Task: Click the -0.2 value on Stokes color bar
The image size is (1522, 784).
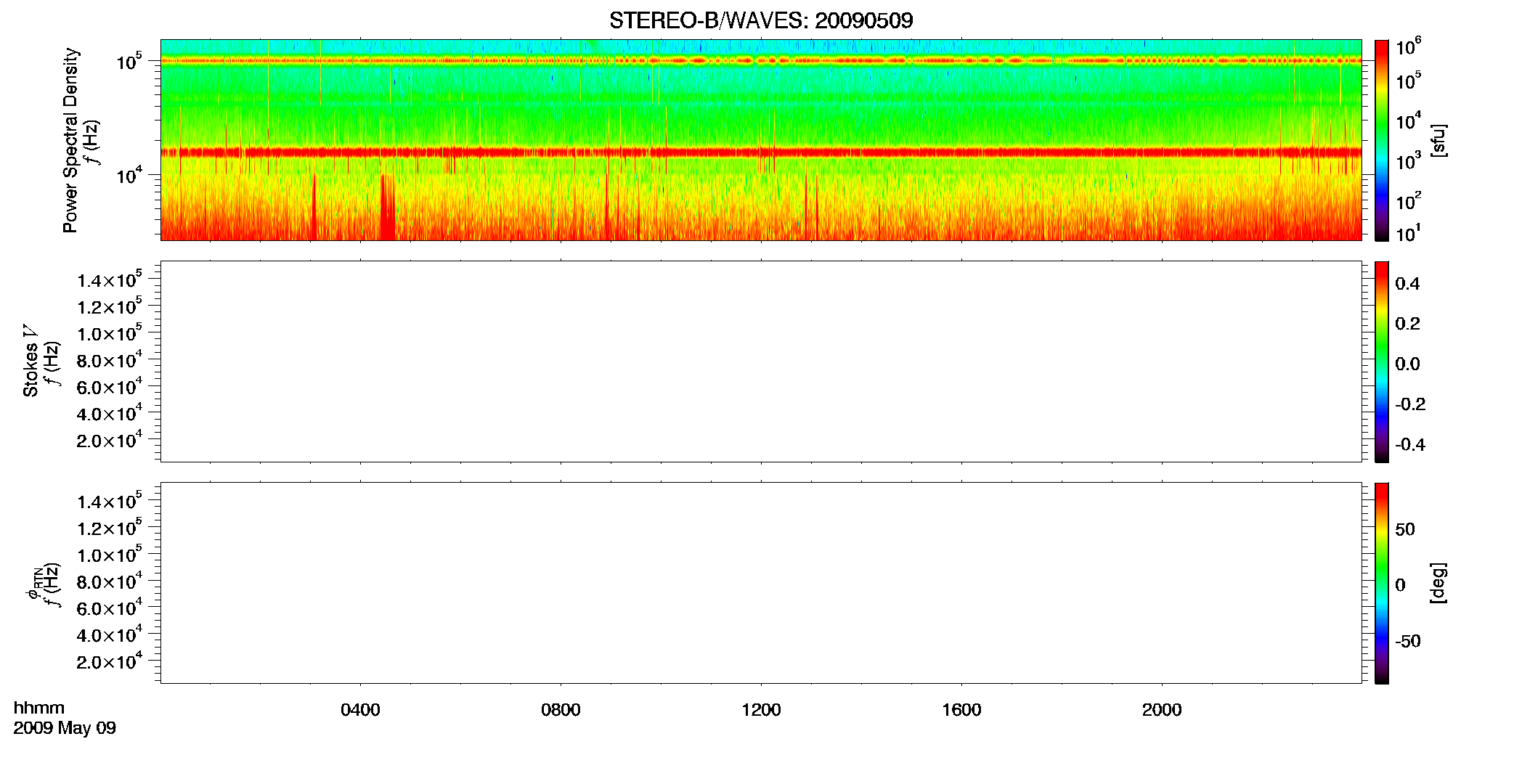Action: pyautogui.click(x=1410, y=404)
